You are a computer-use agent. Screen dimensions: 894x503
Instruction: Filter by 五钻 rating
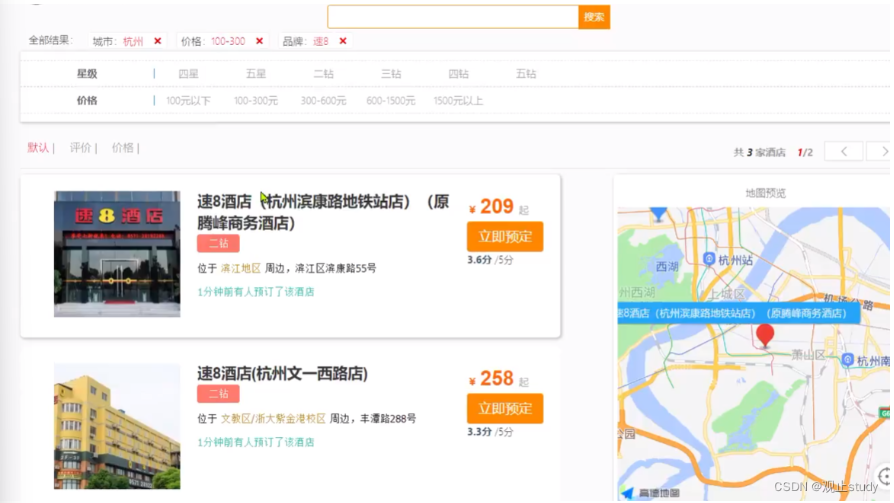point(526,74)
